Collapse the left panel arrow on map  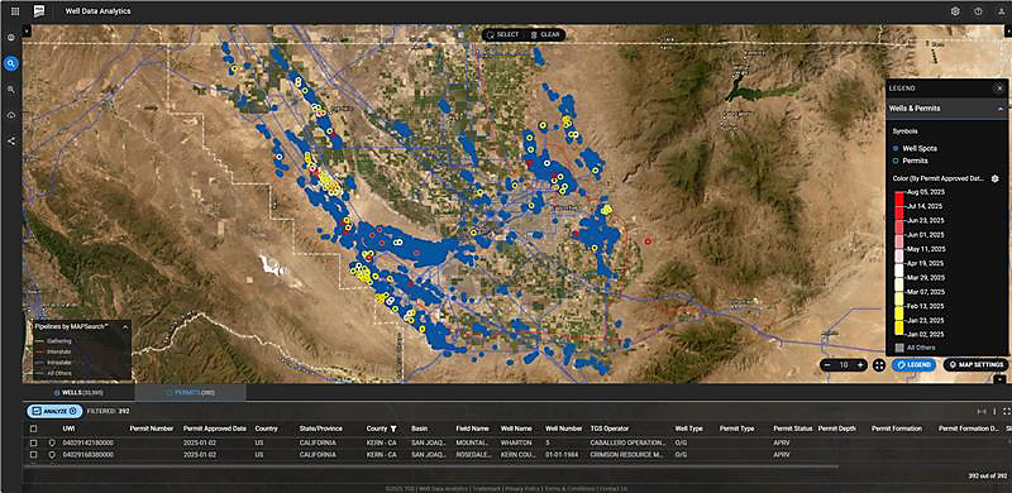tap(27, 32)
